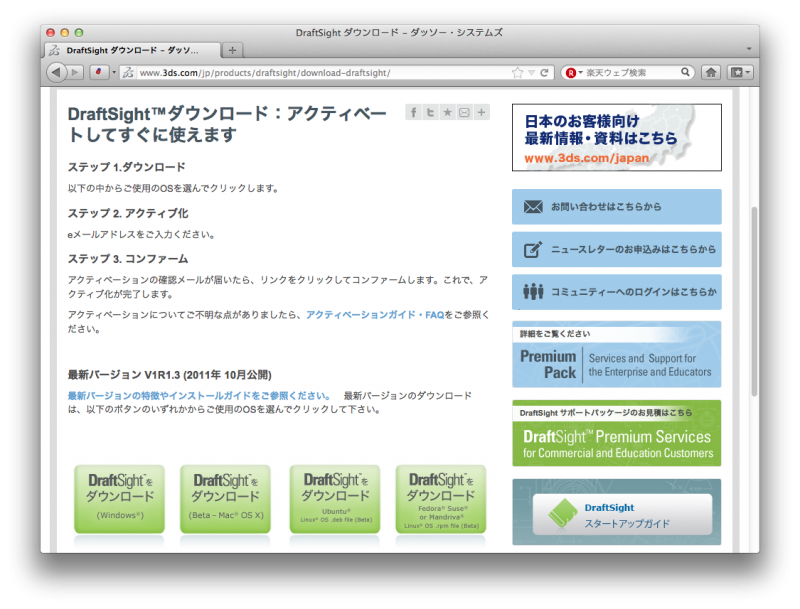Click the red-dot toolbar button beside the navigation arrows
This screenshot has height=609, width=800.
[x=98, y=72]
